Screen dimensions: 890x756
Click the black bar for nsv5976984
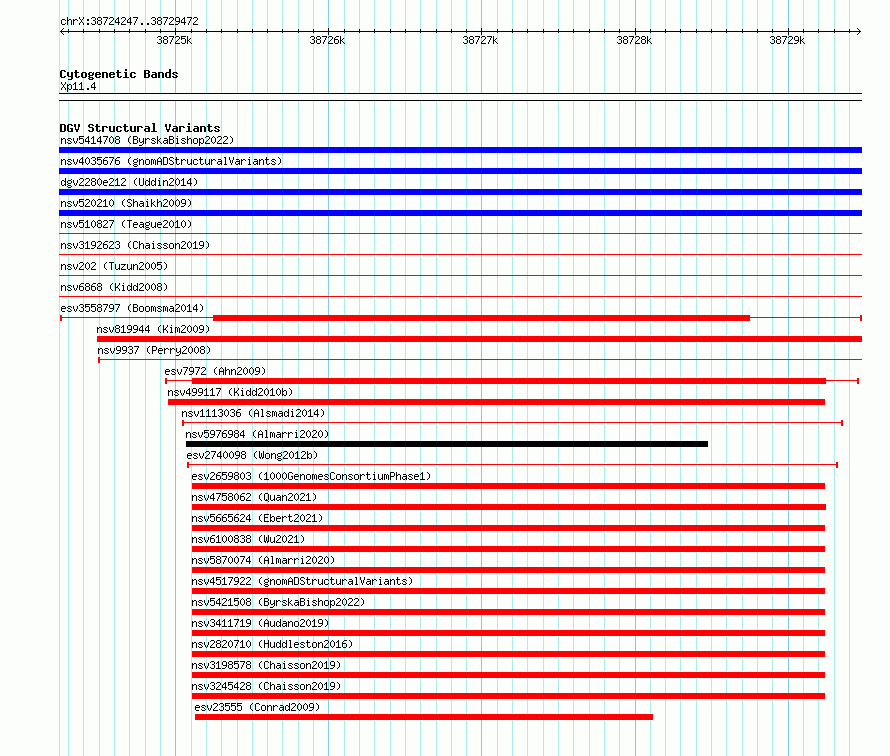(447, 444)
